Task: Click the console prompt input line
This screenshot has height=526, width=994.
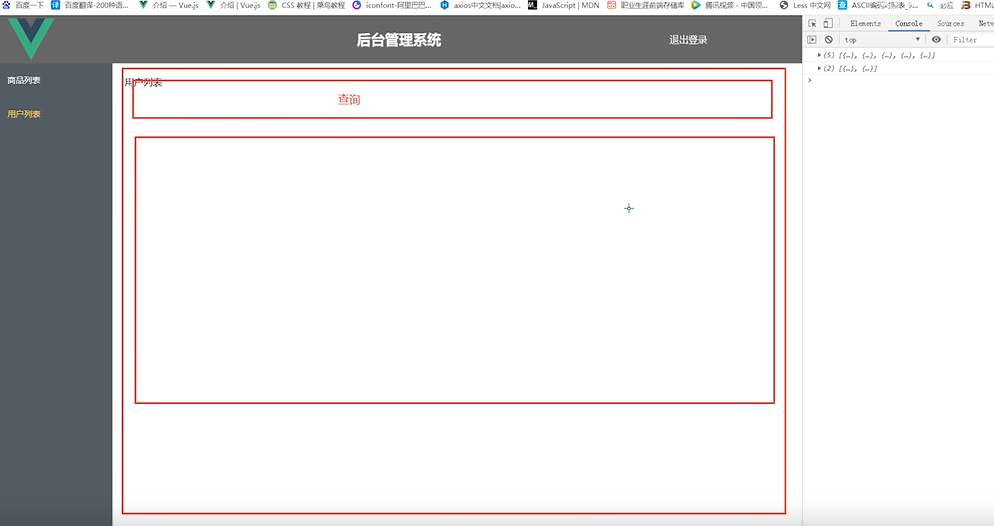Action: click(900, 80)
